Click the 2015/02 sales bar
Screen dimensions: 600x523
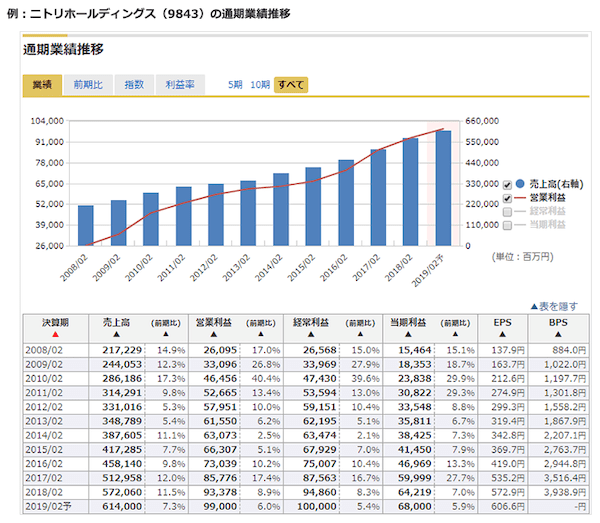tap(313, 207)
